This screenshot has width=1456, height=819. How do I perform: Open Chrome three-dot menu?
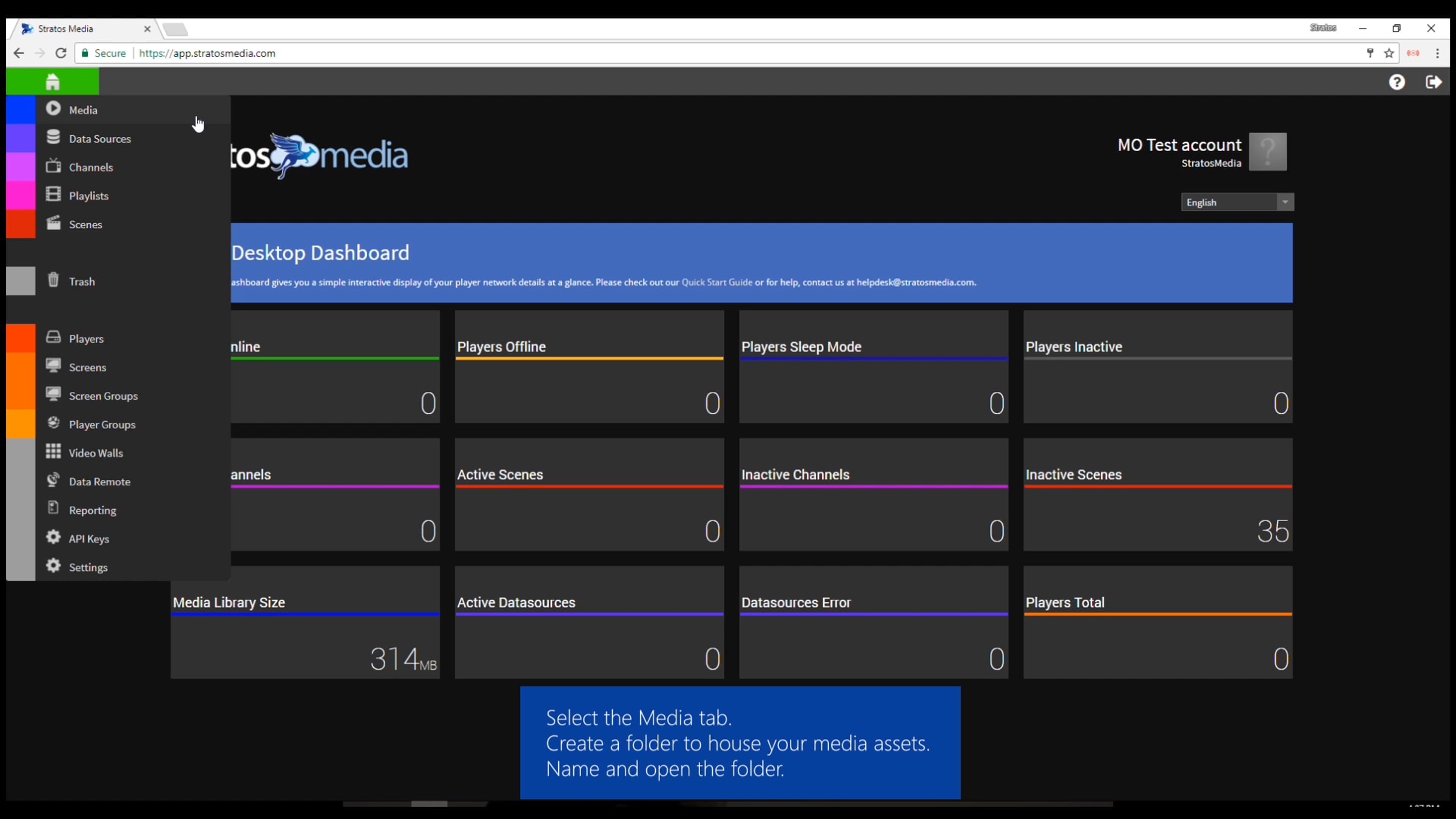pyautogui.click(x=1437, y=53)
